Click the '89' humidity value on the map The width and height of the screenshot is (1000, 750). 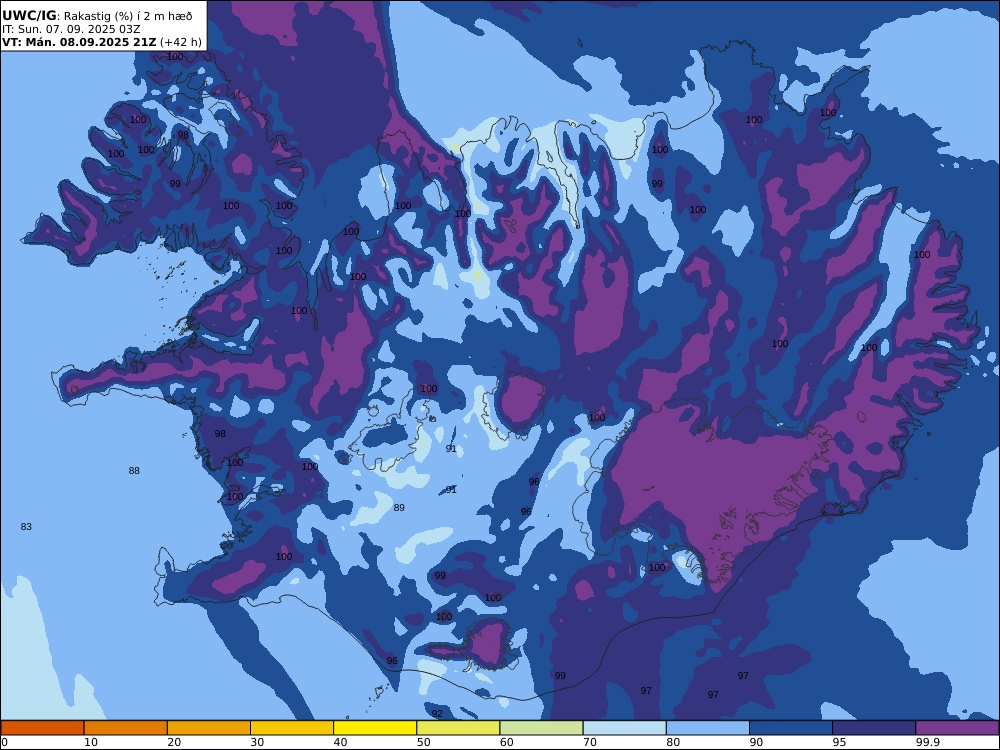(399, 508)
